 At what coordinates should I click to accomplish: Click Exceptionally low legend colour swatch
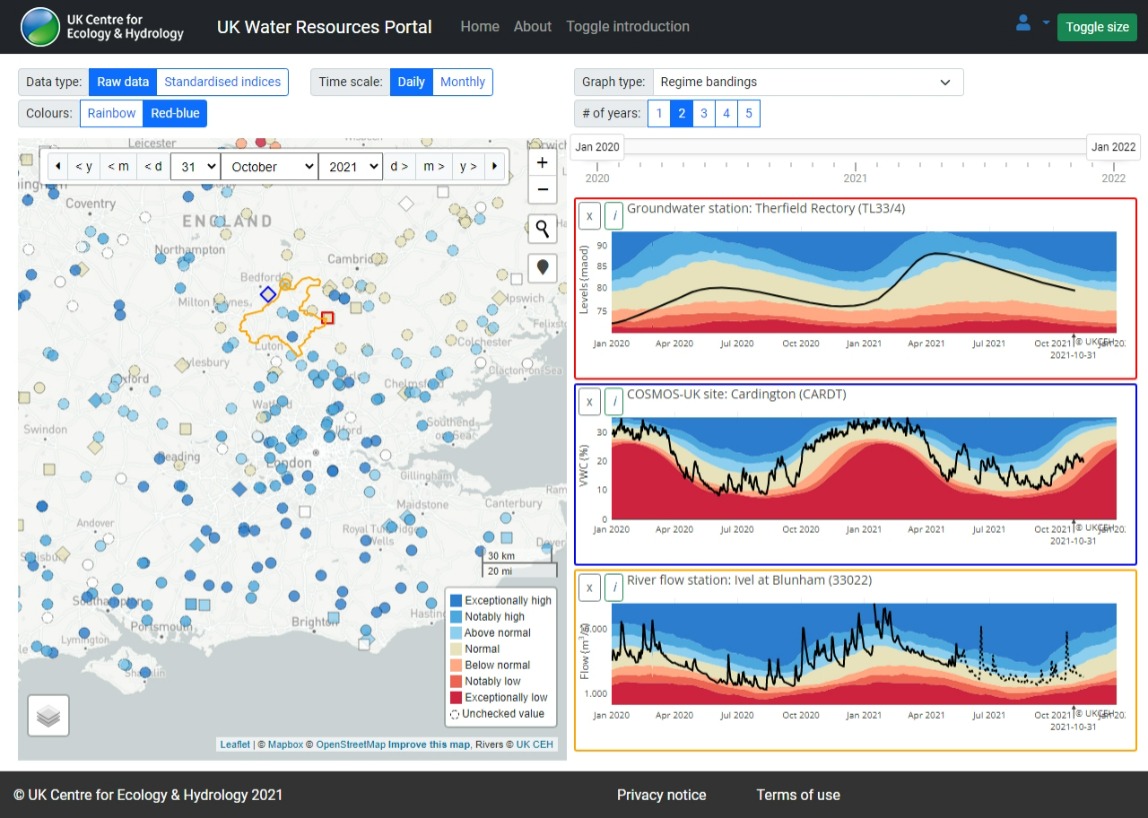point(455,697)
